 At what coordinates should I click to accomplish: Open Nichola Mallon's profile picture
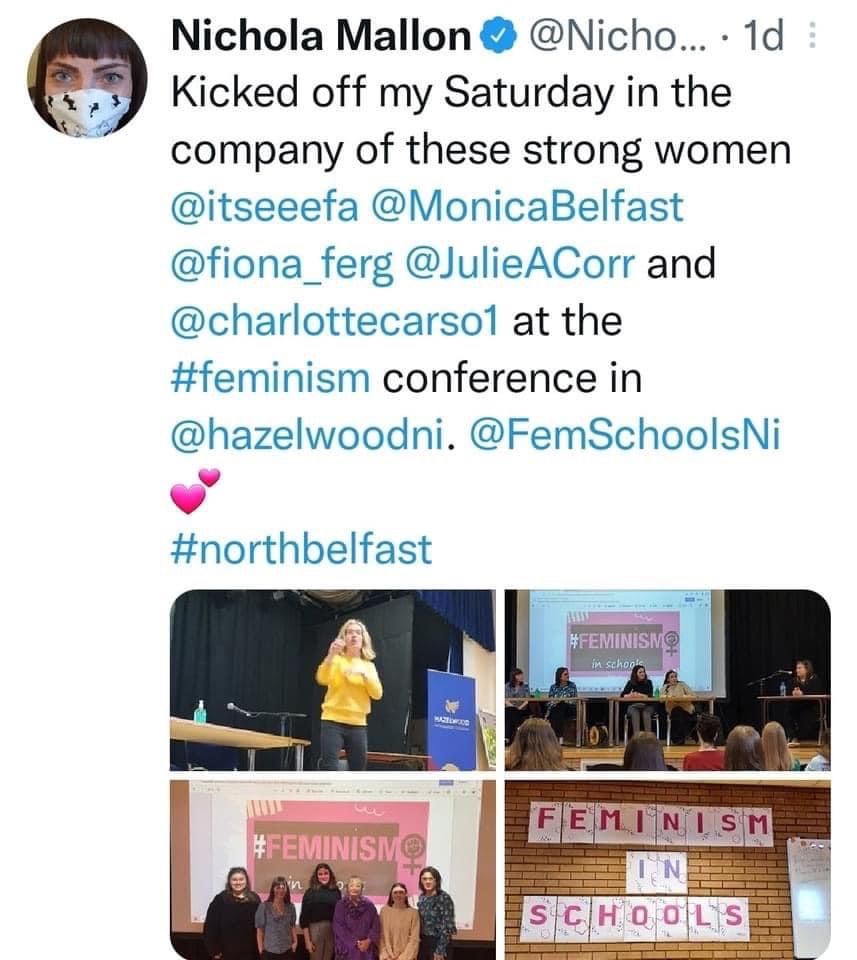[x=87, y=77]
